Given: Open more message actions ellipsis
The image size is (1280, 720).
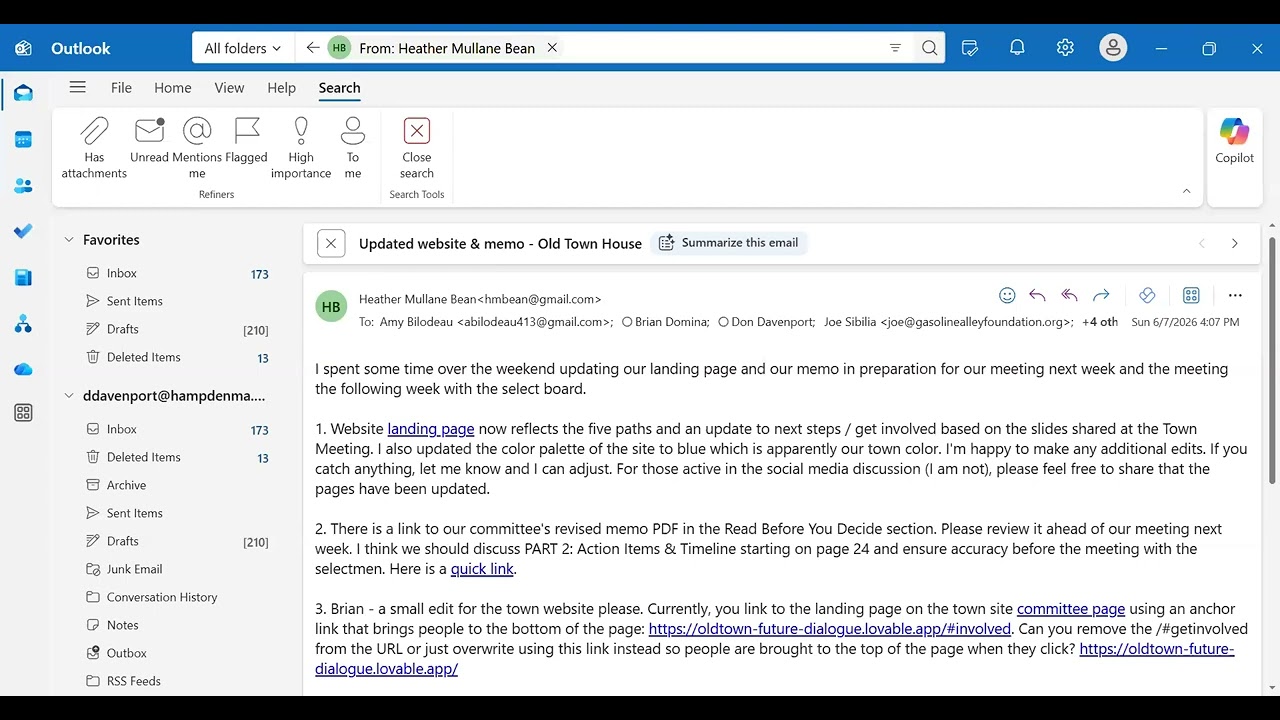Looking at the screenshot, I should click(1235, 295).
